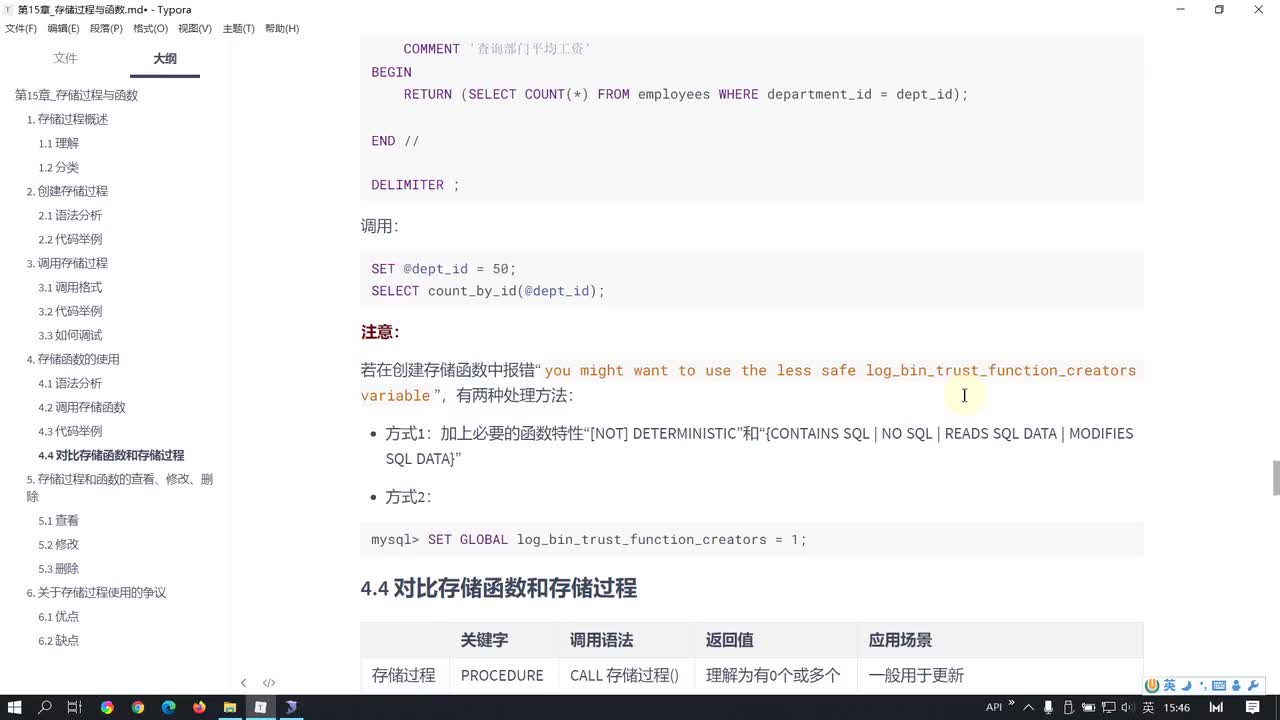Open Windows notification center
The height and width of the screenshot is (720, 1280).
(1253, 707)
